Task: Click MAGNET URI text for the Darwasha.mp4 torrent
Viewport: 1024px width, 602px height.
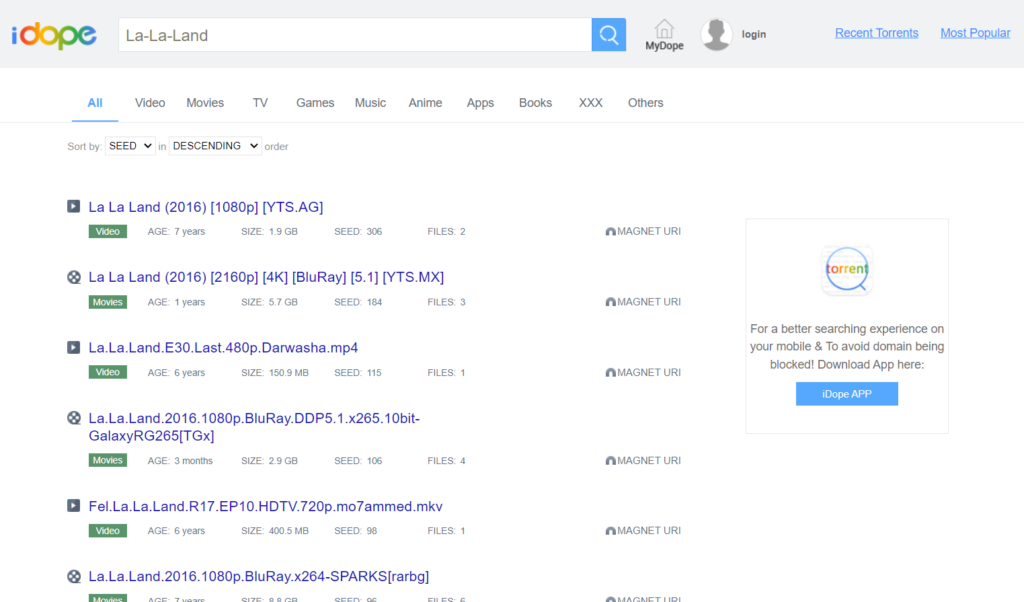Action: pos(649,372)
